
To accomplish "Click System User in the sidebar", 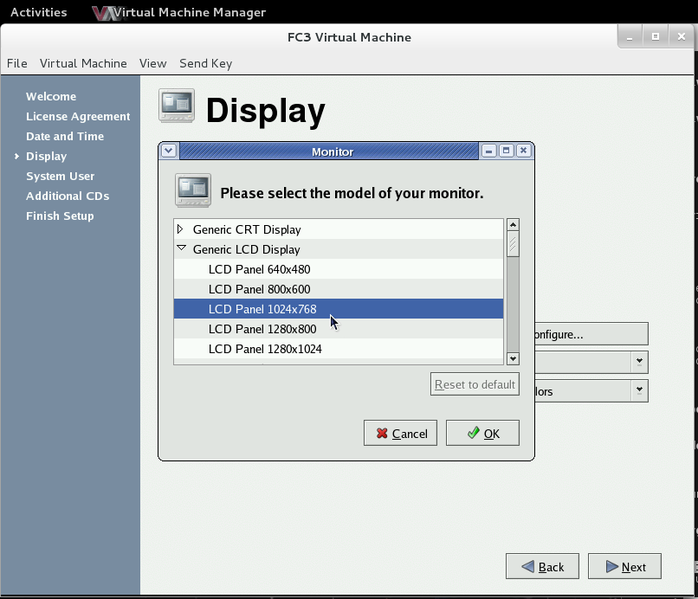I will click(x=60, y=176).
